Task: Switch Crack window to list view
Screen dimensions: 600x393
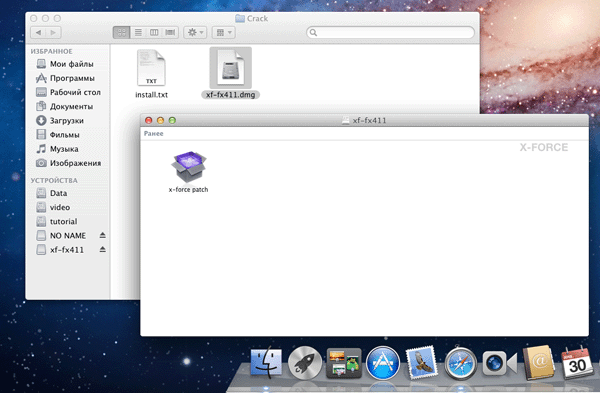Action: [138, 33]
